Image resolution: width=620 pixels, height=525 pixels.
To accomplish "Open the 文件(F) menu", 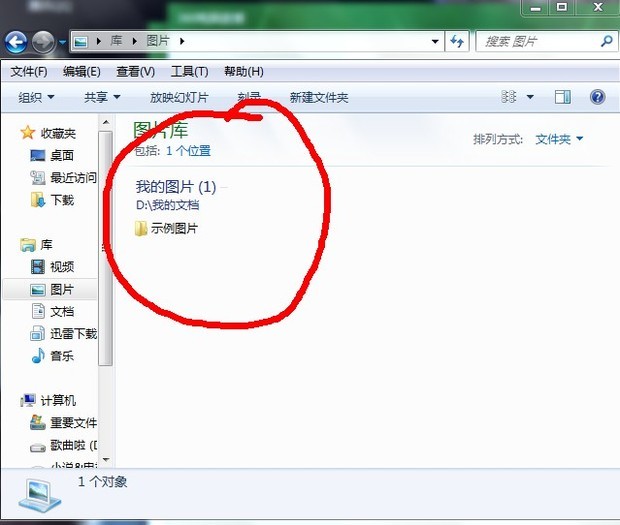I will [29, 72].
